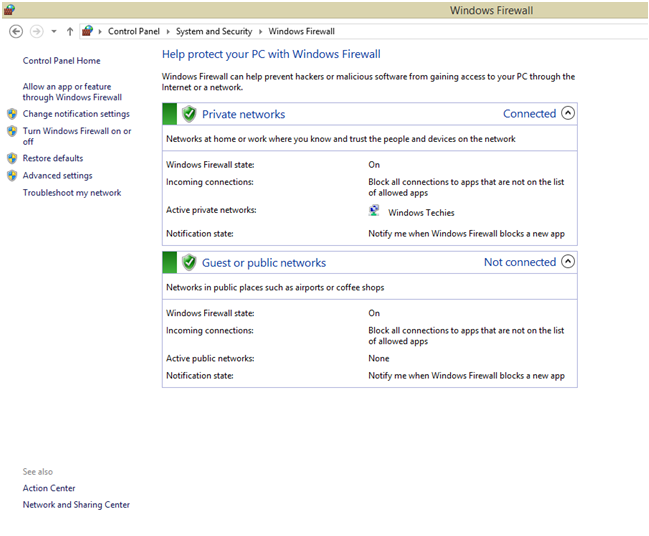This screenshot has height=536, width=649.
Task: Open Allow an app or feature link
Action: [71, 92]
